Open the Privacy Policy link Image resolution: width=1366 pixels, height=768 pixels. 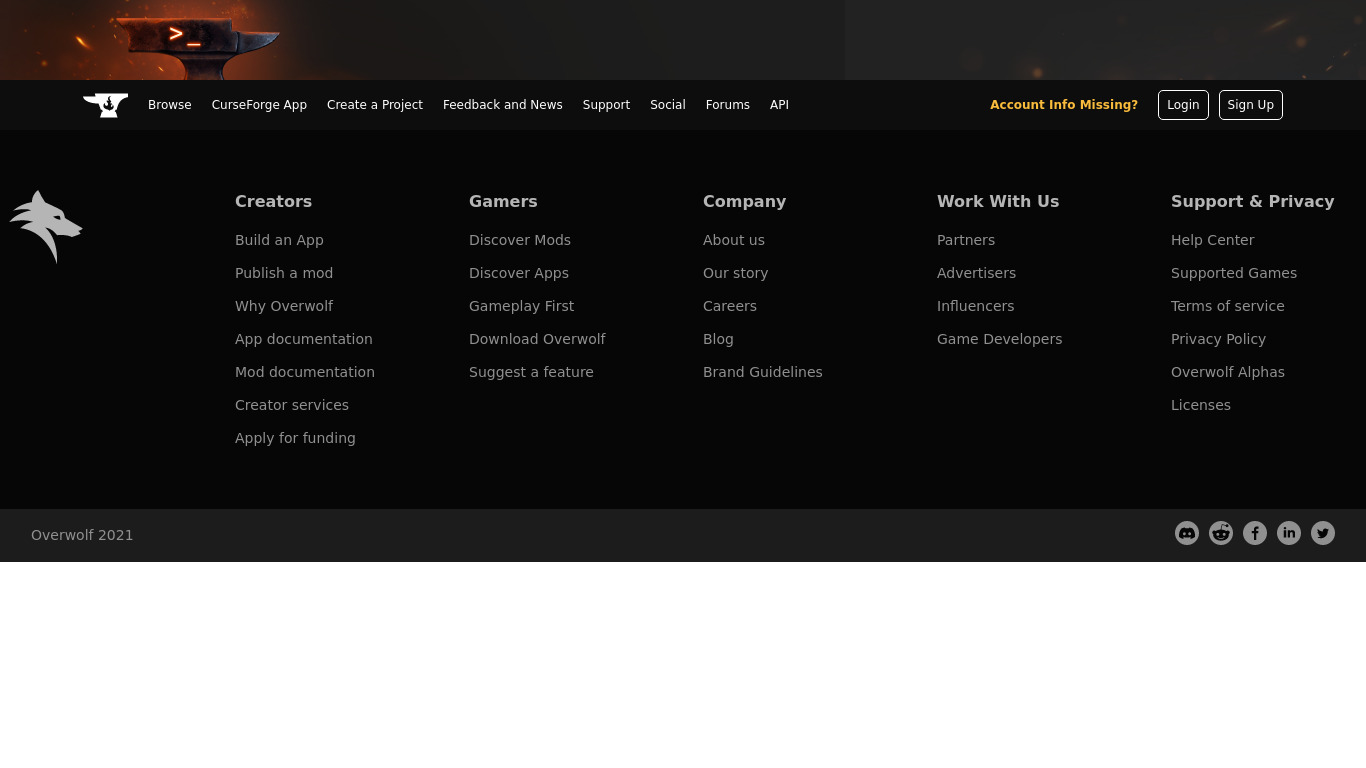1218,339
